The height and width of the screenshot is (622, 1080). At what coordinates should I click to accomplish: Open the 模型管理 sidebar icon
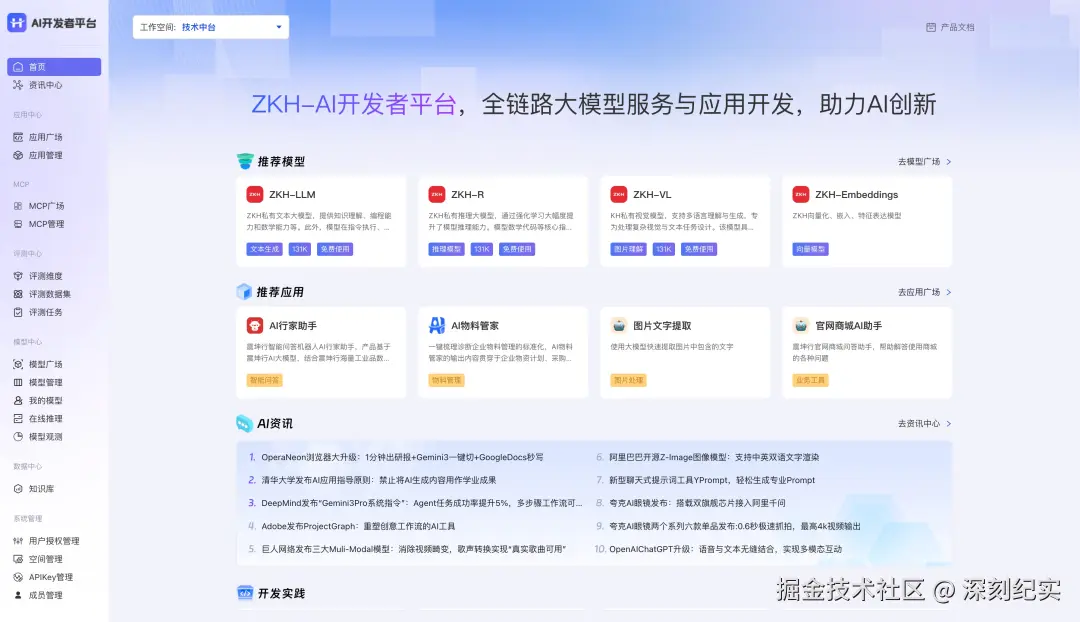coord(18,382)
